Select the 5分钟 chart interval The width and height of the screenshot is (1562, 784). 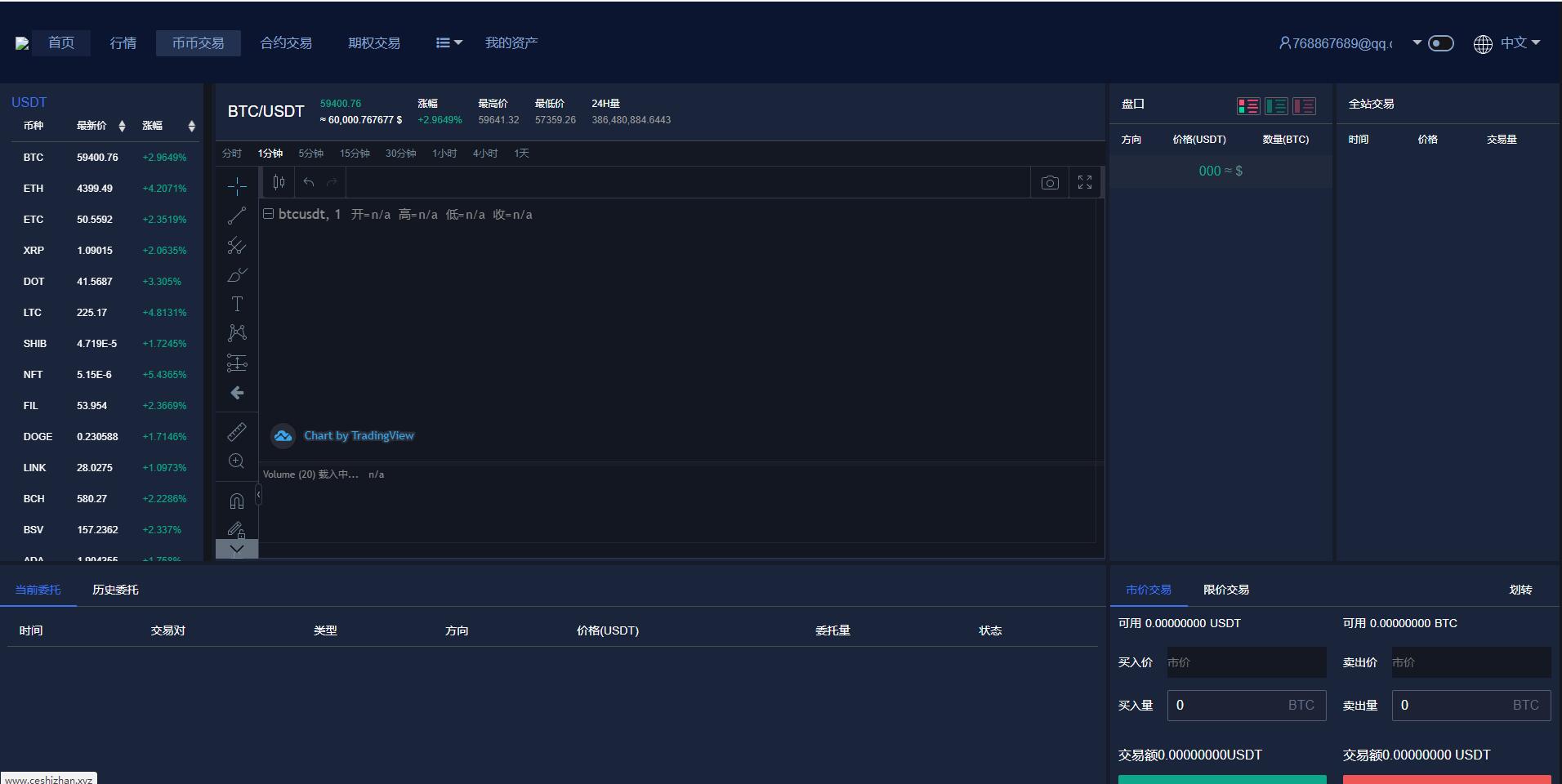point(310,153)
